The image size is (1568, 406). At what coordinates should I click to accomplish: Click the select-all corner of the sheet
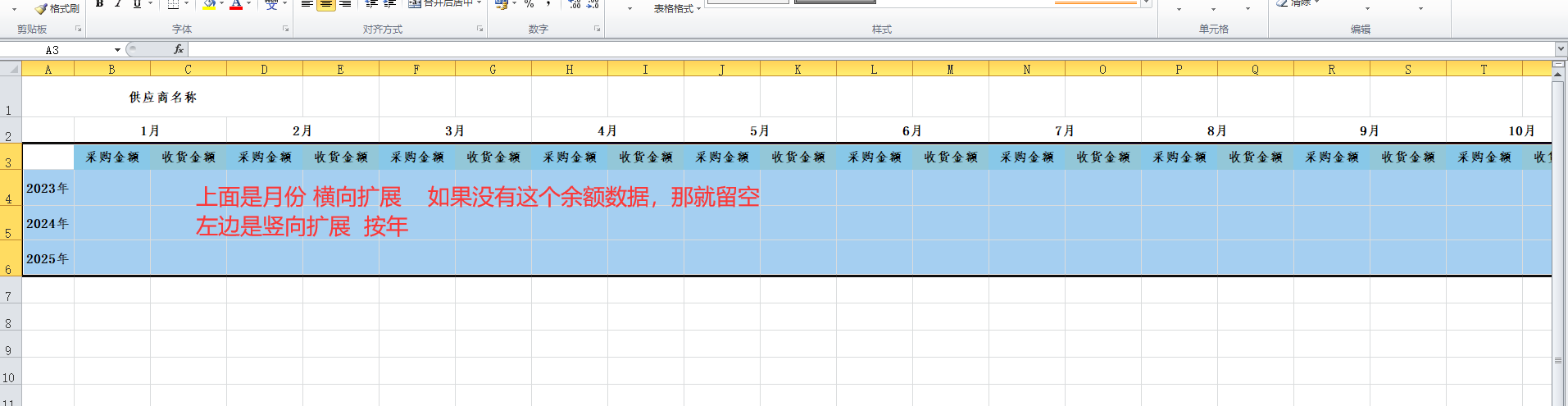pos(11,70)
